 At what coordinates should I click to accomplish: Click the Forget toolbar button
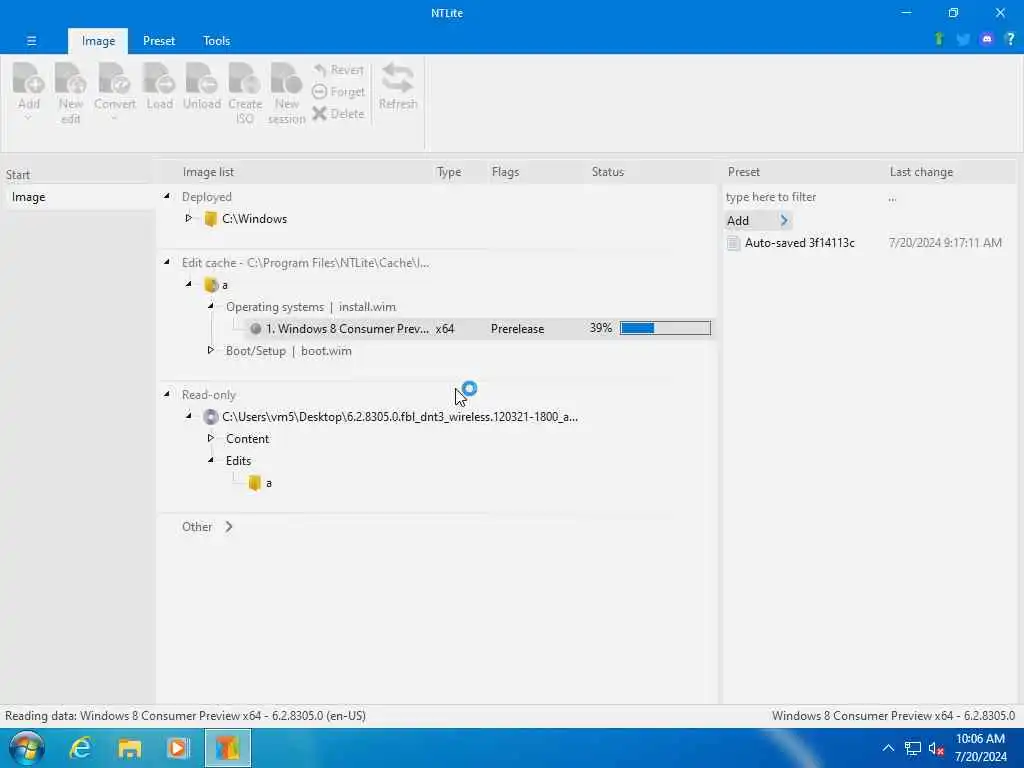coord(338,92)
